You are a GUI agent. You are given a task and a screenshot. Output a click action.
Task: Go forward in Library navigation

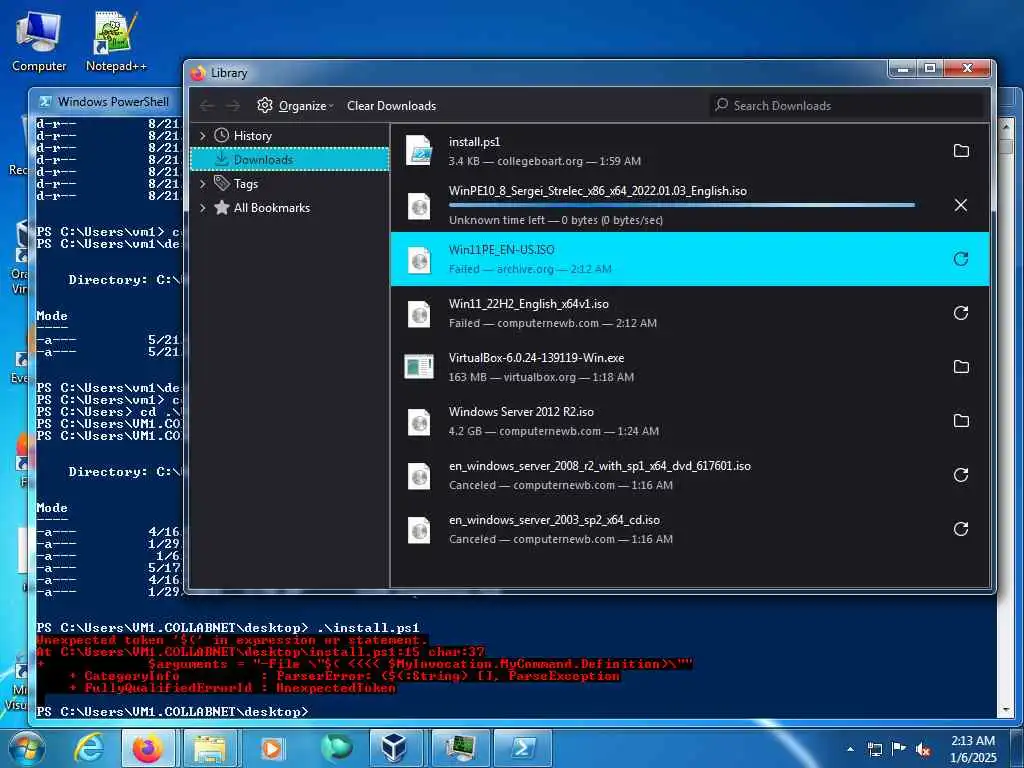click(x=233, y=106)
